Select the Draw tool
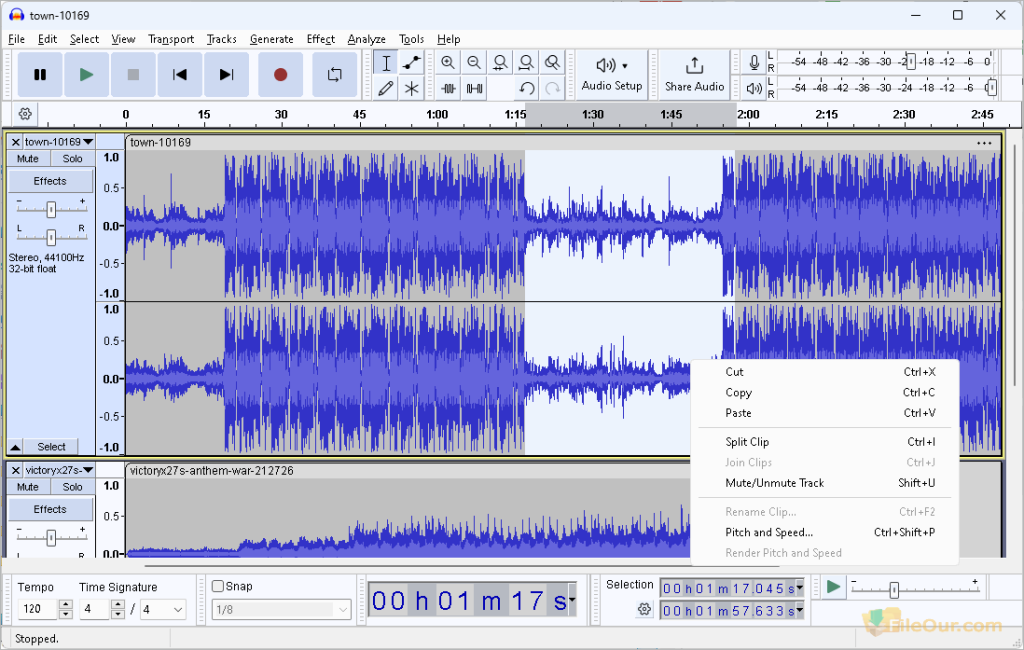The width and height of the screenshot is (1024, 650). (x=386, y=88)
